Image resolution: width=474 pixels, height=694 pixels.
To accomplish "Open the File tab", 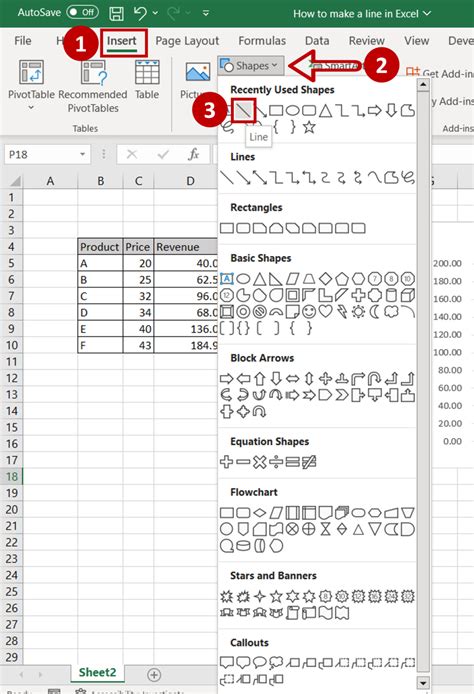I will pos(23,41).
